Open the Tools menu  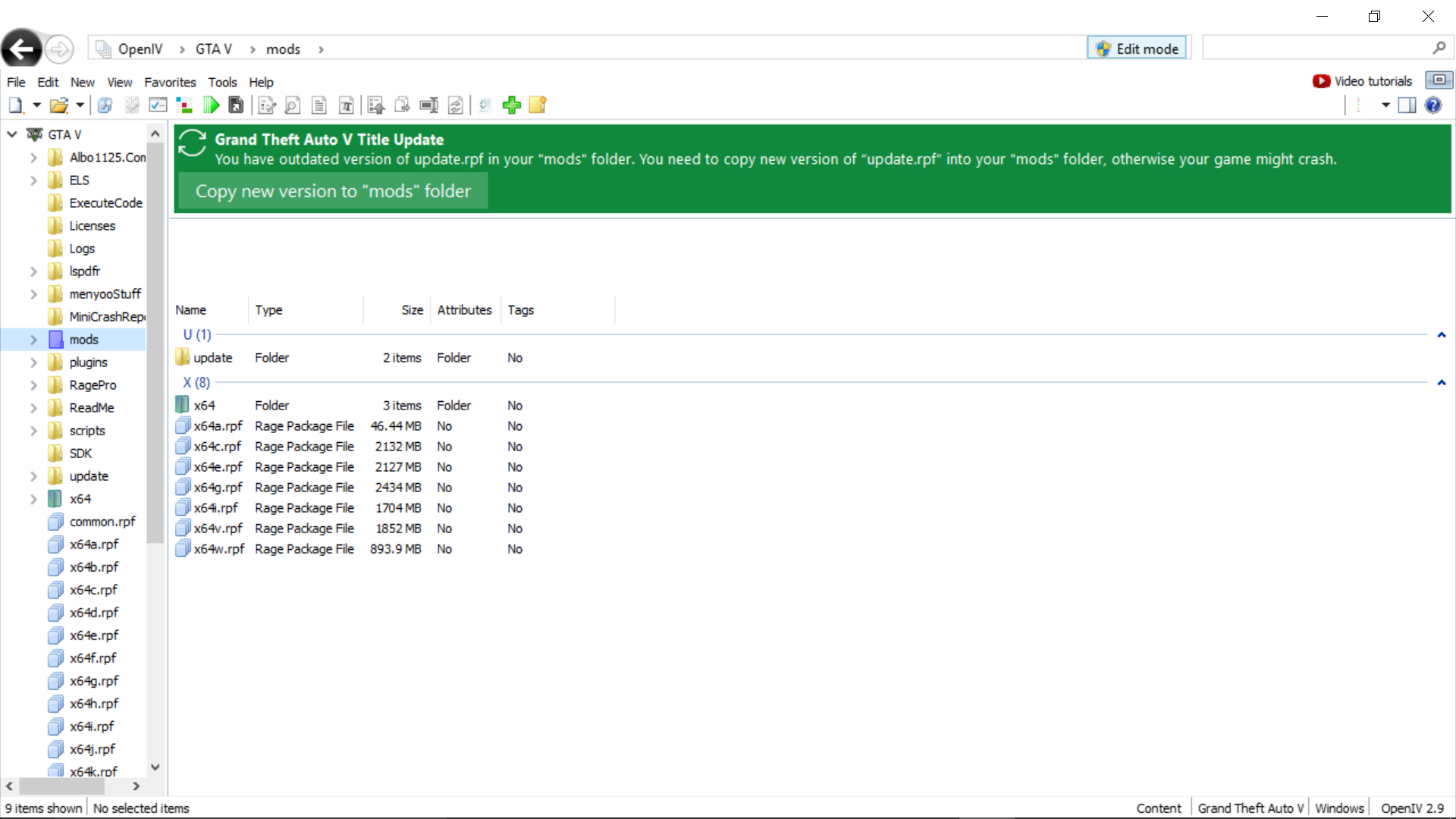(x=222, y=82)
